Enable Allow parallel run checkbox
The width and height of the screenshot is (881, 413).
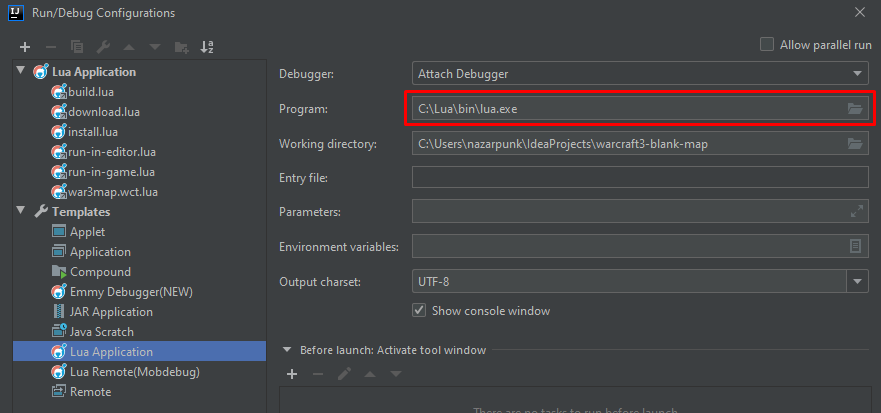tap(767, 44)
